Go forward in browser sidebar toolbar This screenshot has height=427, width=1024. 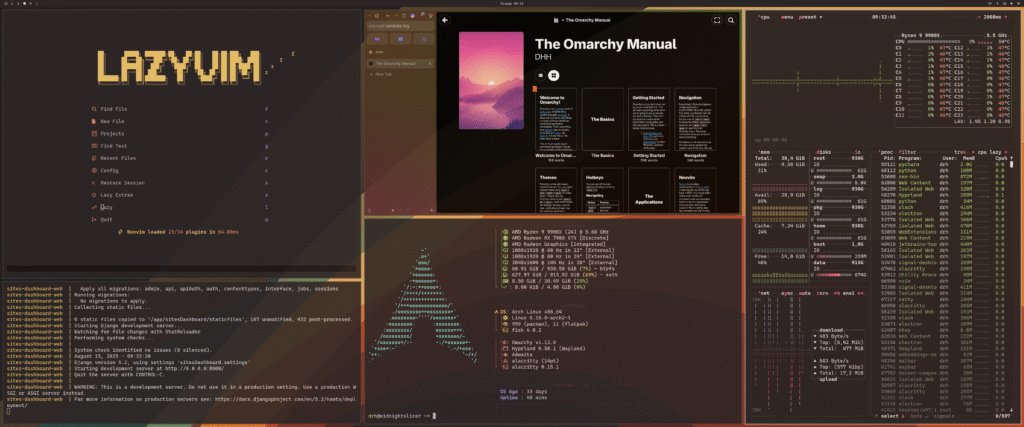pos(395,15)
